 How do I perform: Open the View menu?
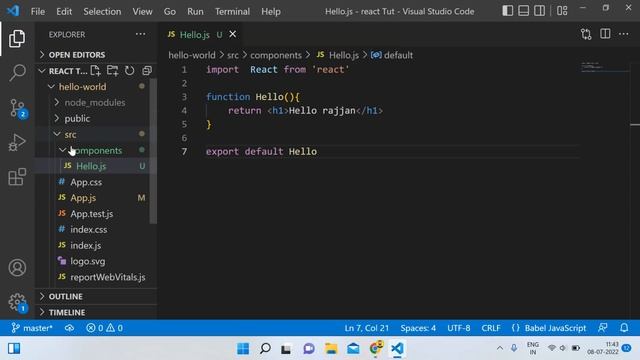click(x=142, y=11)
